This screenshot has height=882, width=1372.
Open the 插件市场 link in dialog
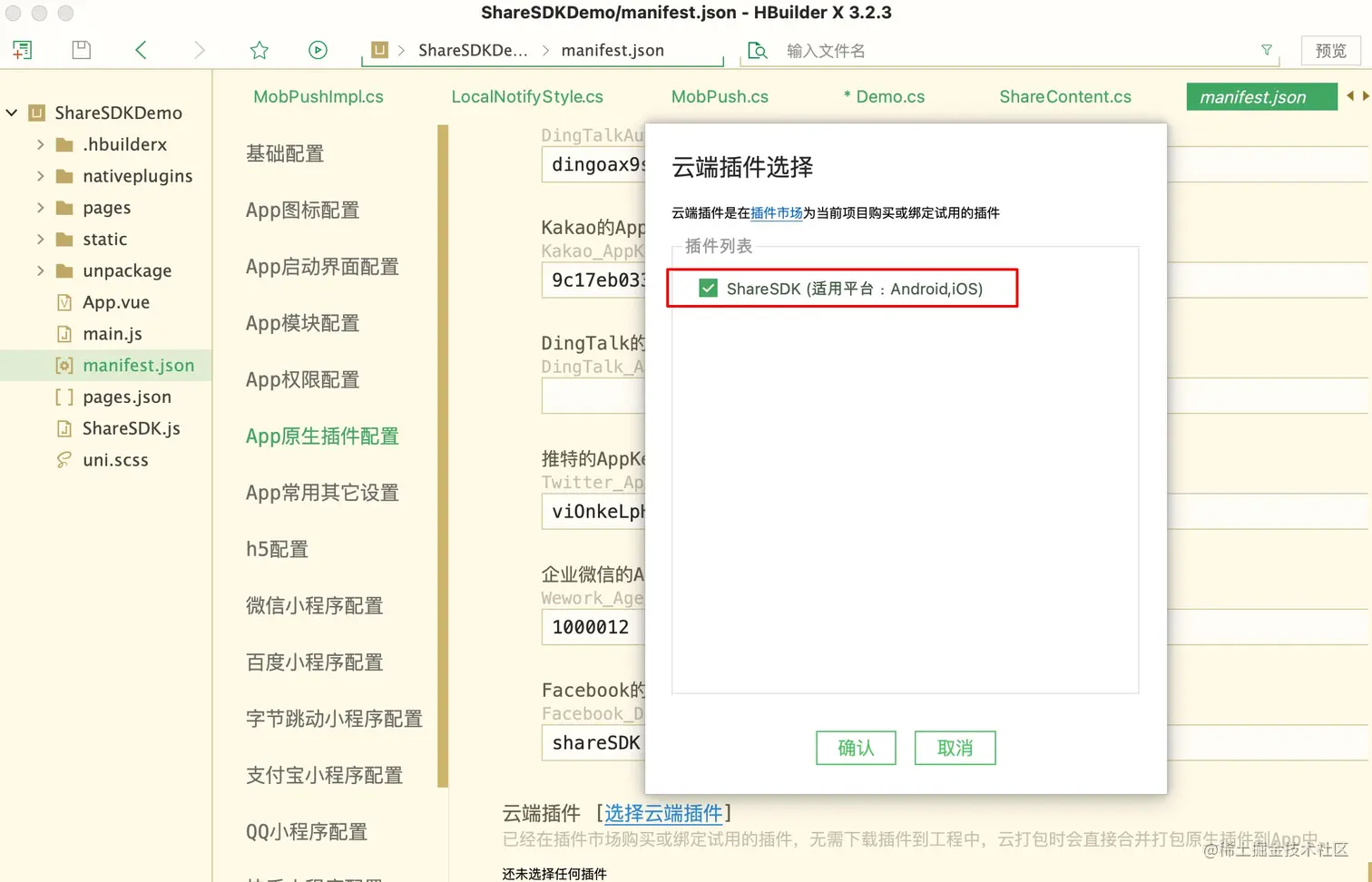point(777,213)
